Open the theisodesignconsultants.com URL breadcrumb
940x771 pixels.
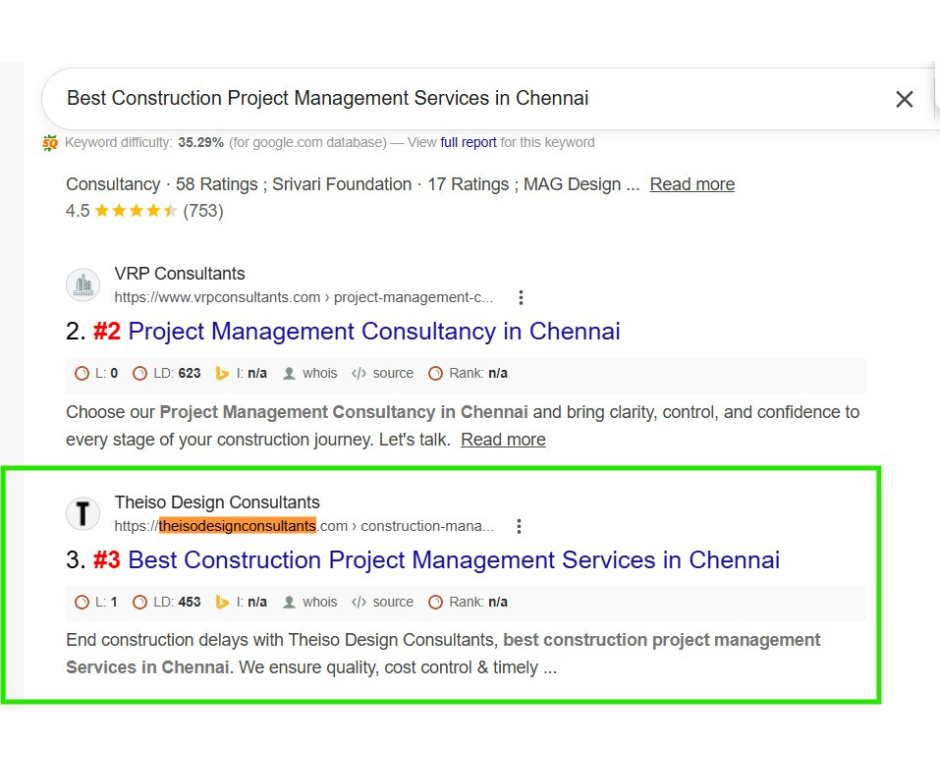pyautogui.click(x=304, y=526)
